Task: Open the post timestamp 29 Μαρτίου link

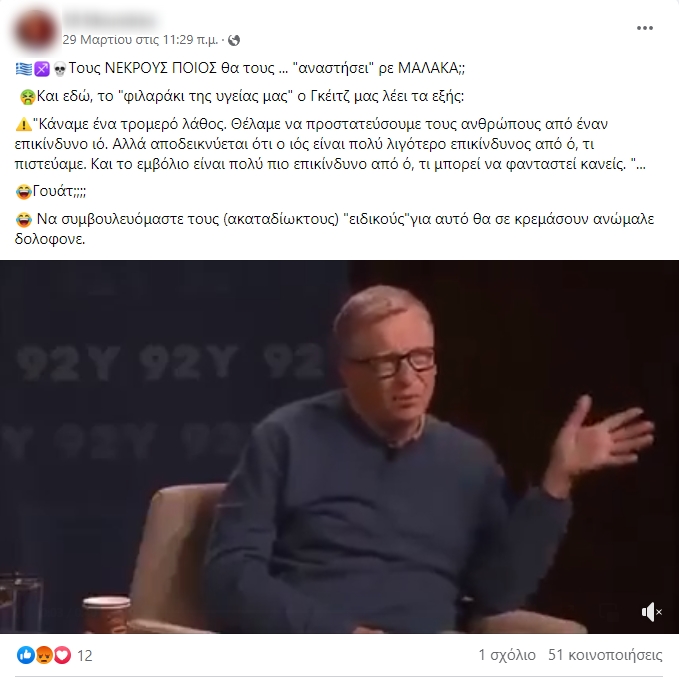Action: 140,40
